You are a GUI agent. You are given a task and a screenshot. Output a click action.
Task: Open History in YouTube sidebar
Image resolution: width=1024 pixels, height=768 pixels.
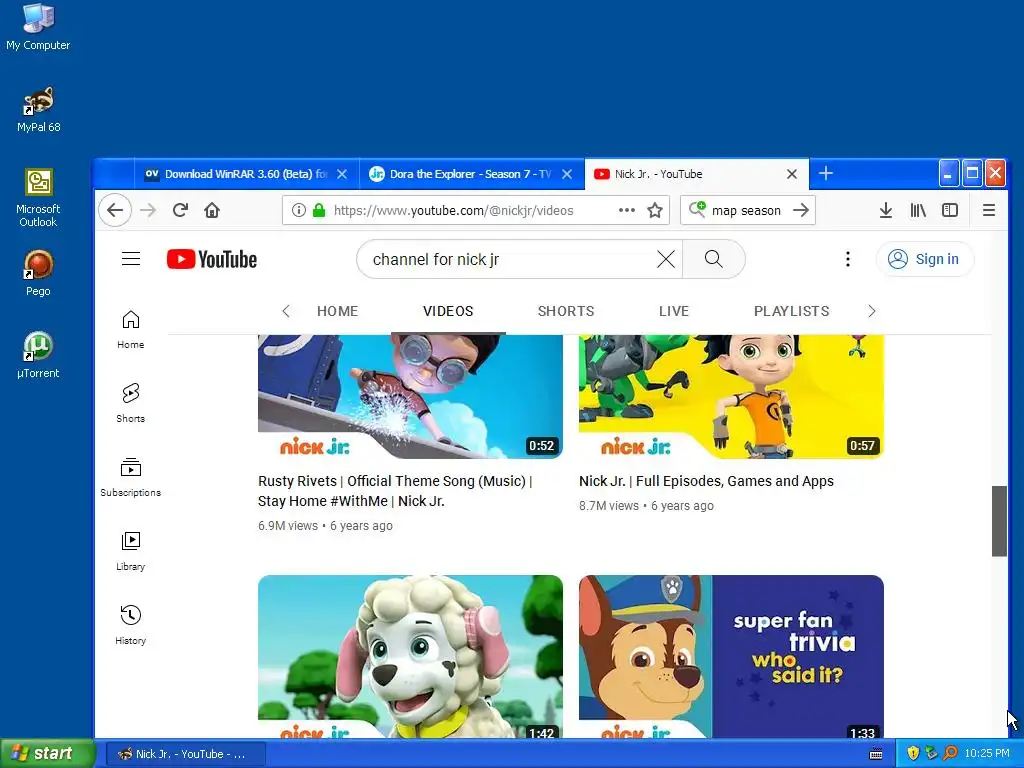(131, 626)
